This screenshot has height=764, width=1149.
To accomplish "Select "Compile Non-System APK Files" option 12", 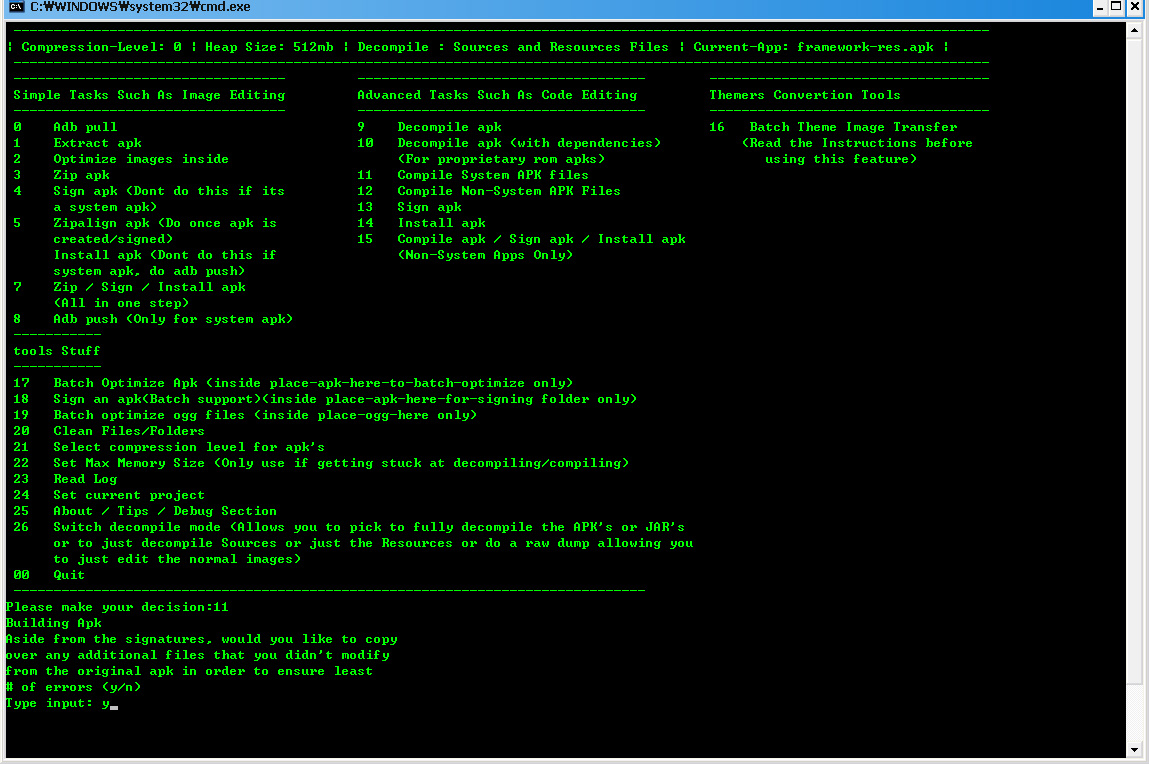I will coord(508,191).
